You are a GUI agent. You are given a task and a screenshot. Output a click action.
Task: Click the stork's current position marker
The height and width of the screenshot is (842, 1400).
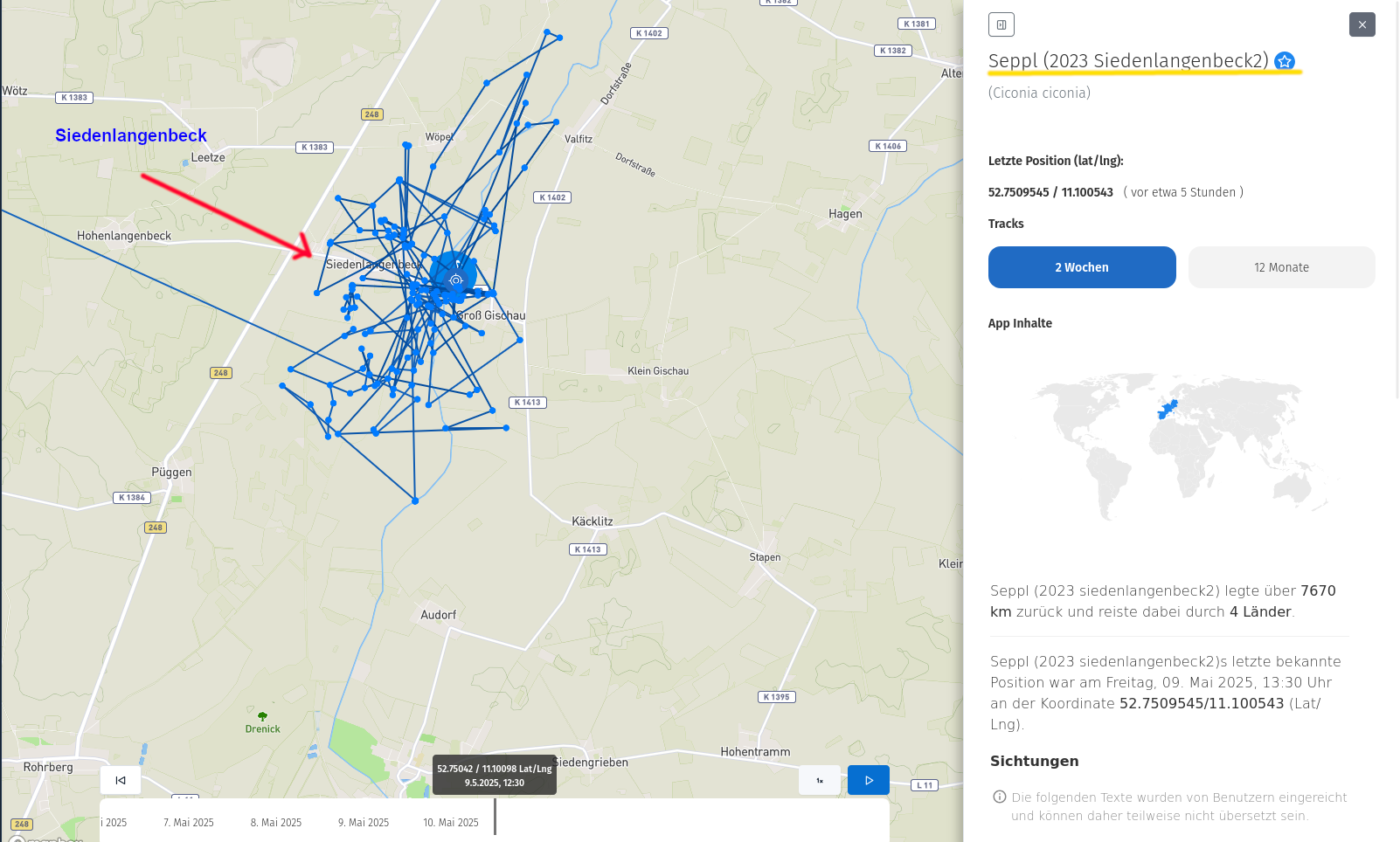tap(455, 280)
